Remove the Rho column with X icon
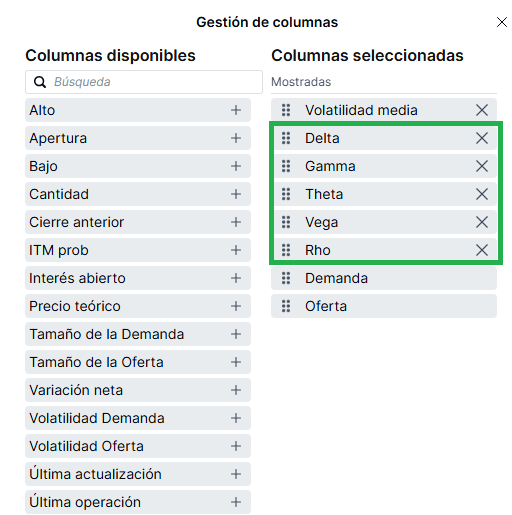Screen dimensions: 512x515 (482, 250)
